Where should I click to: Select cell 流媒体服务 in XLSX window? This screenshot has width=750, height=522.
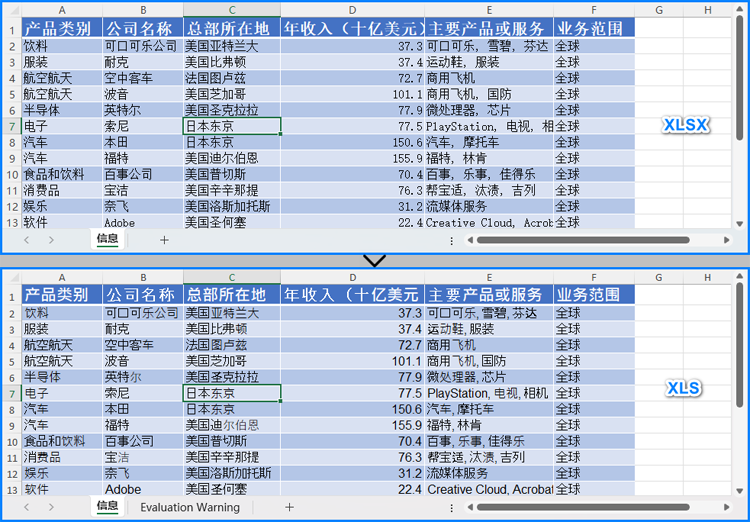(x=489, y=207)
